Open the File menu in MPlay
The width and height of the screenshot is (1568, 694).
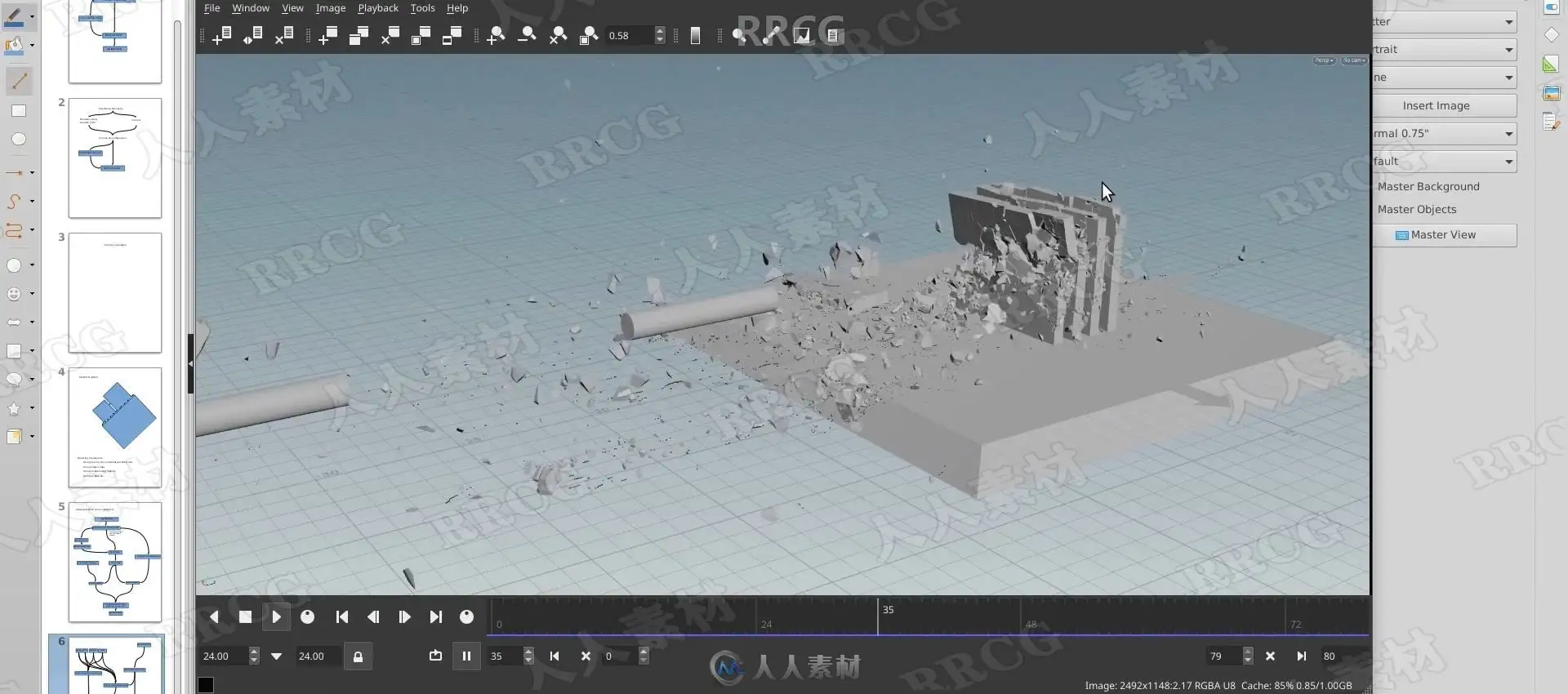pyautogui.click(x=212, y=8)
